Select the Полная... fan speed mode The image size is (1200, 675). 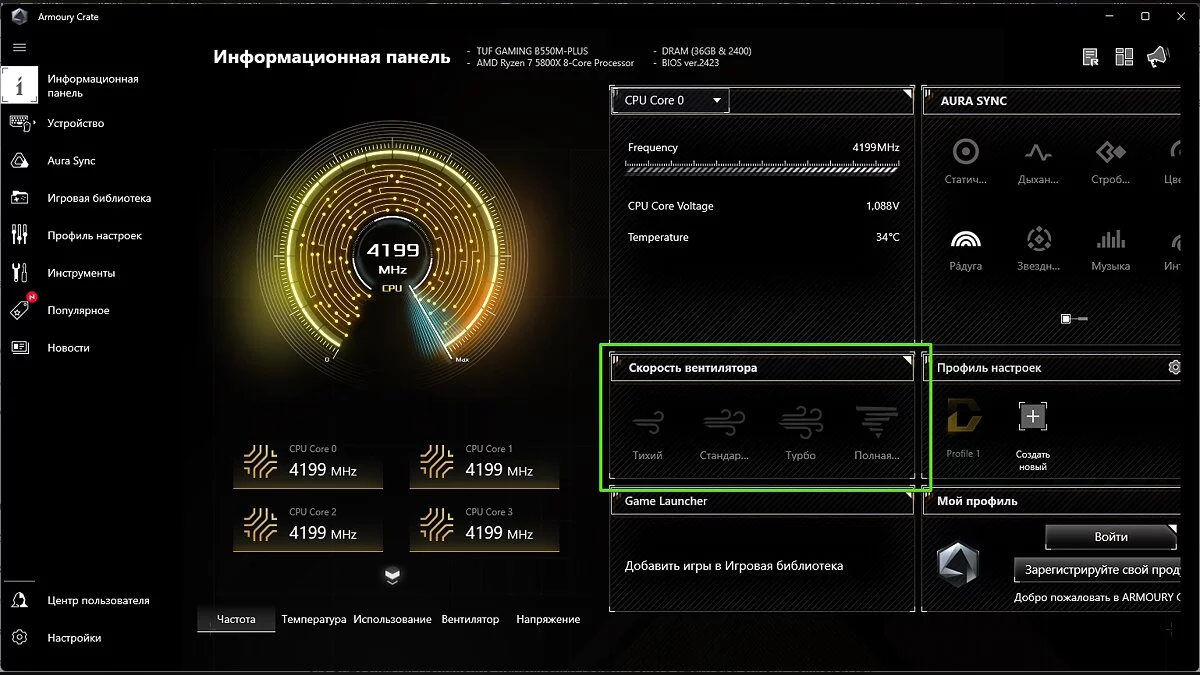click(x=877, y=432)
